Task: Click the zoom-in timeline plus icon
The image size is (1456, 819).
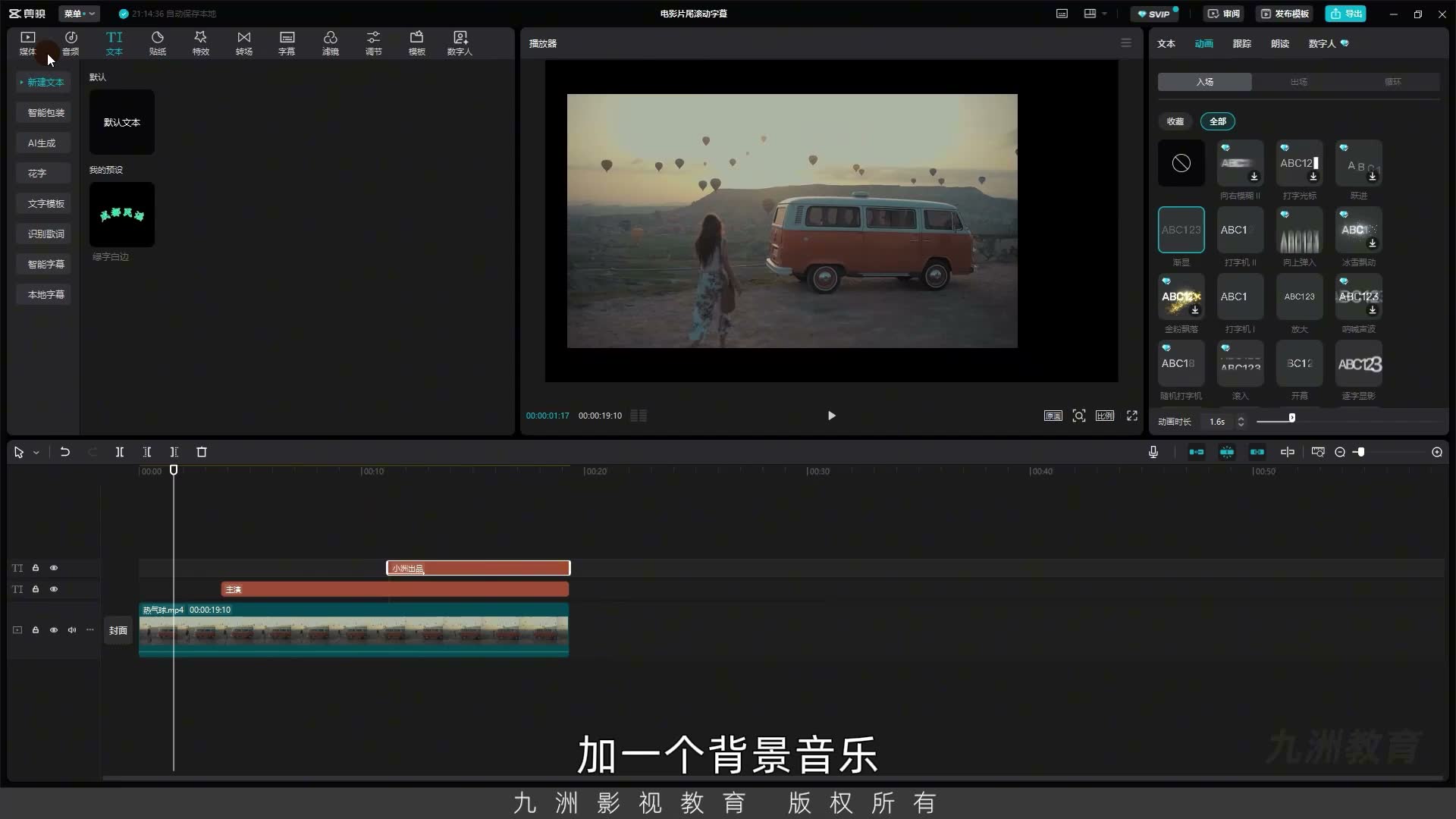Action: tap(1437, 452)
